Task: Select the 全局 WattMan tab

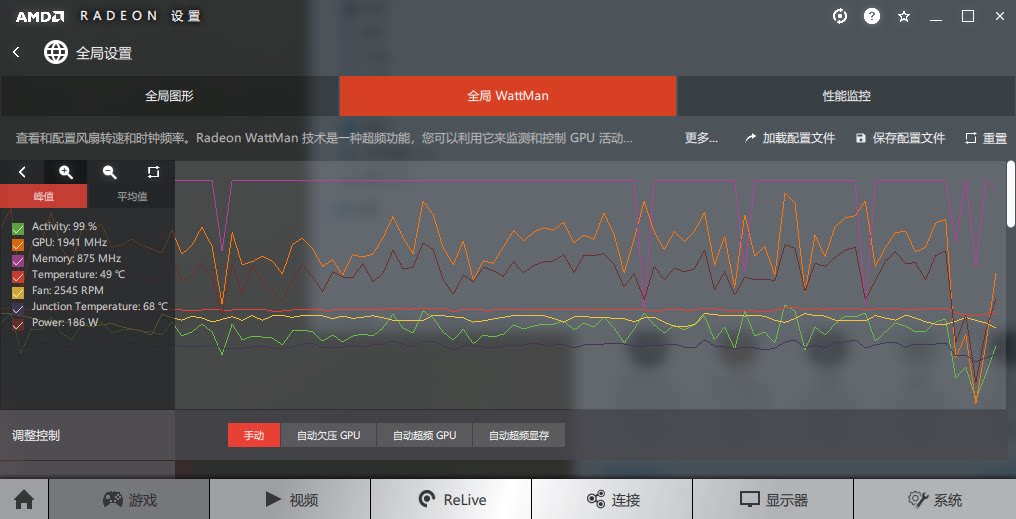Action: (x=508, y=96)
